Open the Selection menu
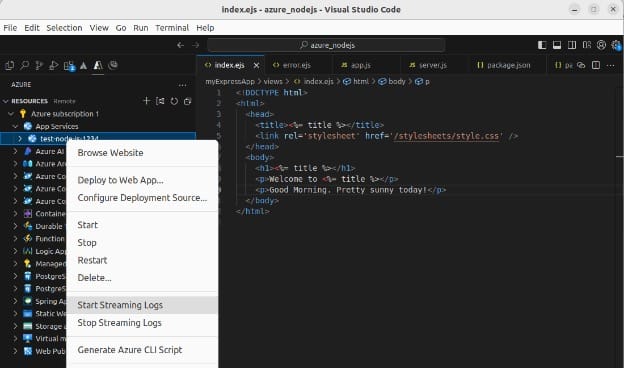 [x=64, y=28]
